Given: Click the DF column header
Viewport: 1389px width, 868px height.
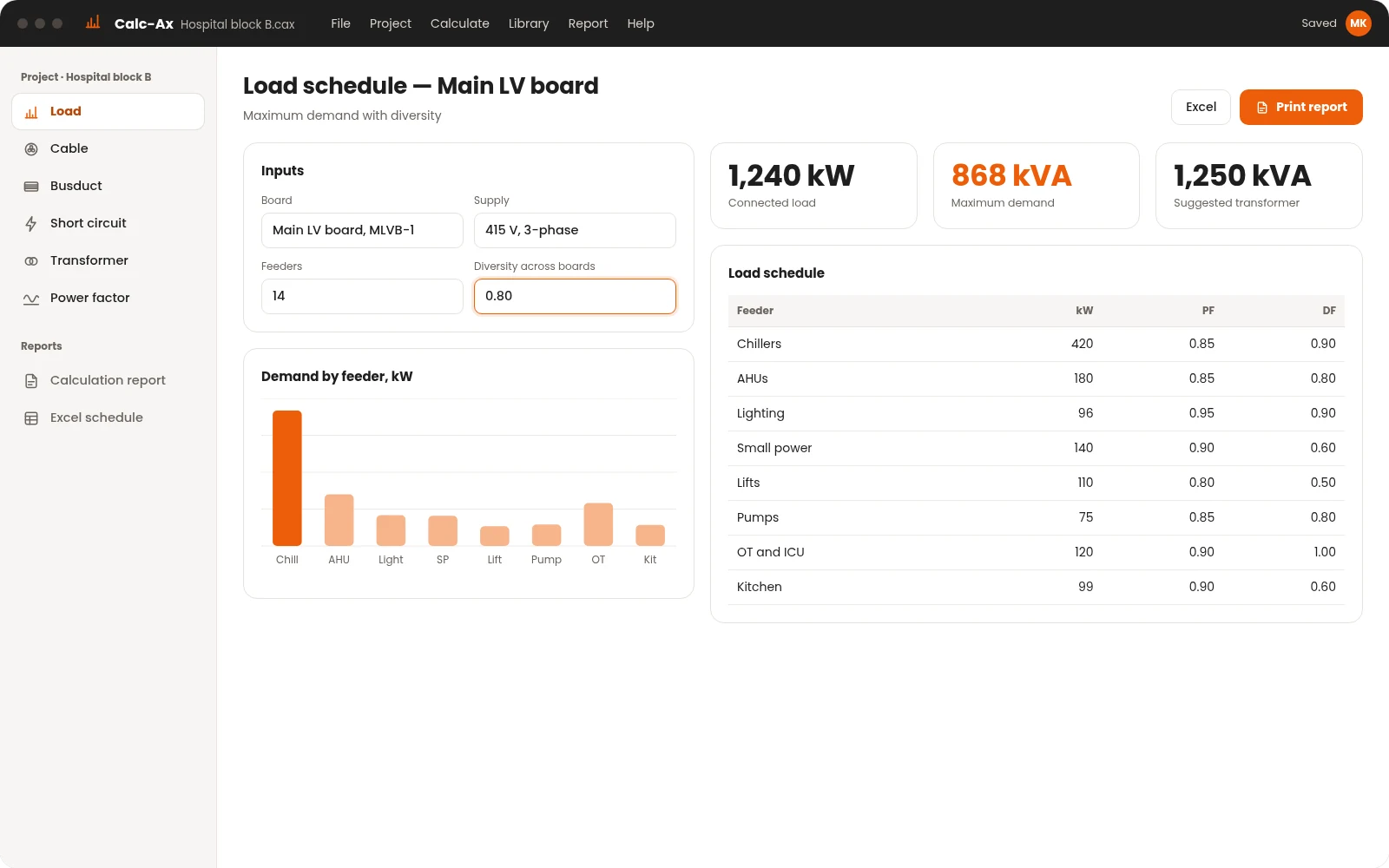Looking at the screenshot, I should point(1329,311).
